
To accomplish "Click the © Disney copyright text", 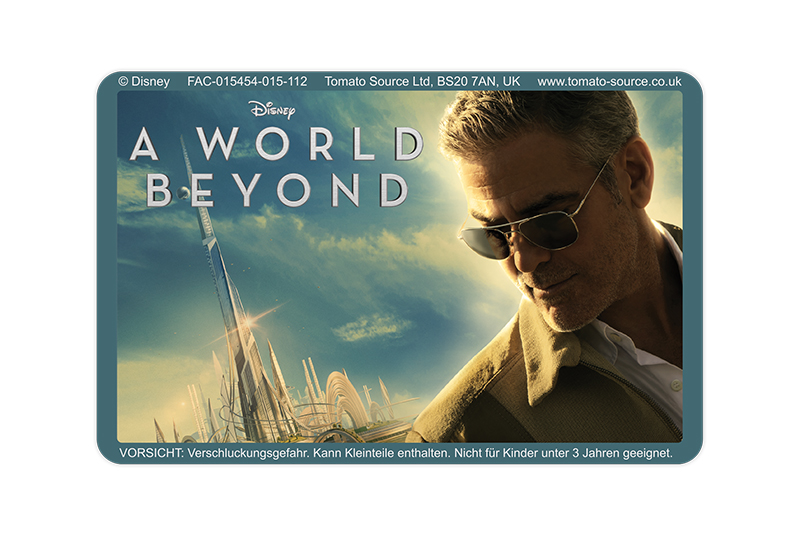I will (x=144, y=81).
